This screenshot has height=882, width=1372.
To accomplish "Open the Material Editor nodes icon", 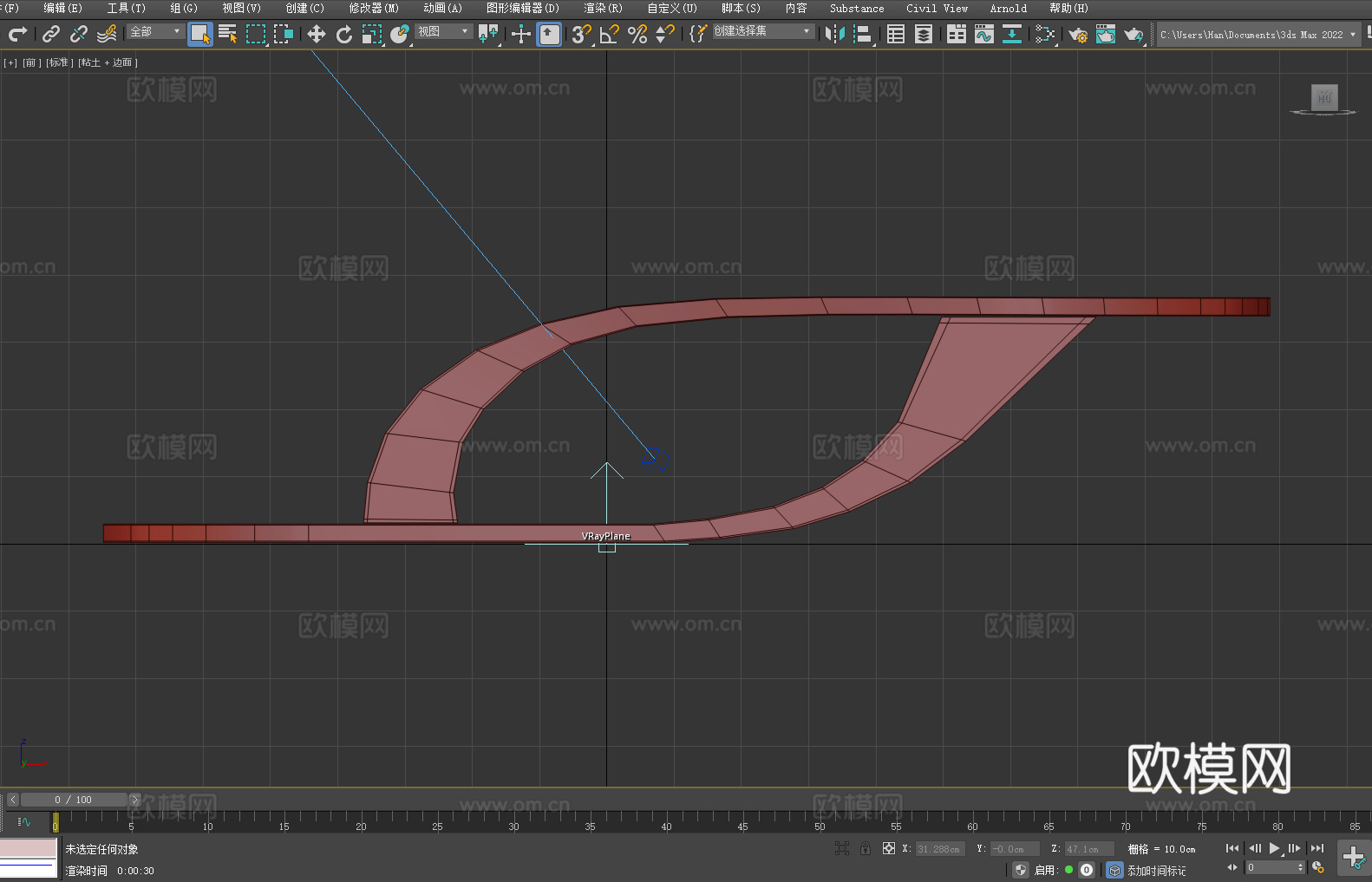I will coord(1045,34).
